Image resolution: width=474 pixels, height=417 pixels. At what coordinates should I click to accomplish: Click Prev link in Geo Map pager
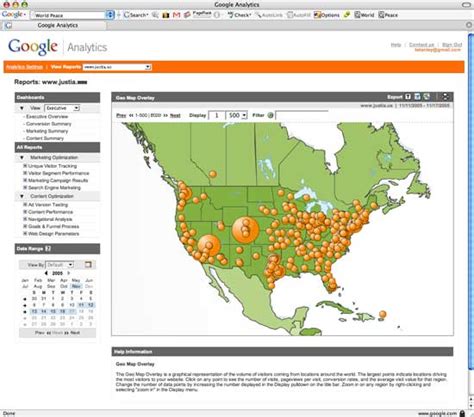click(121, 115)
